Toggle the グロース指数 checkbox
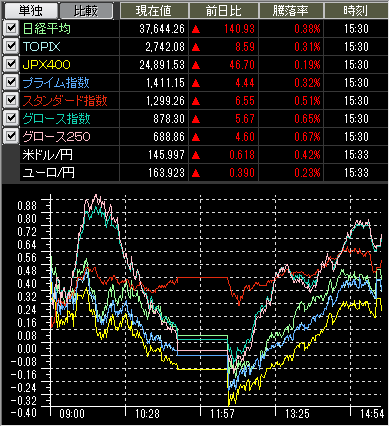Screen dimensions: 390x427 pos(11,118)
